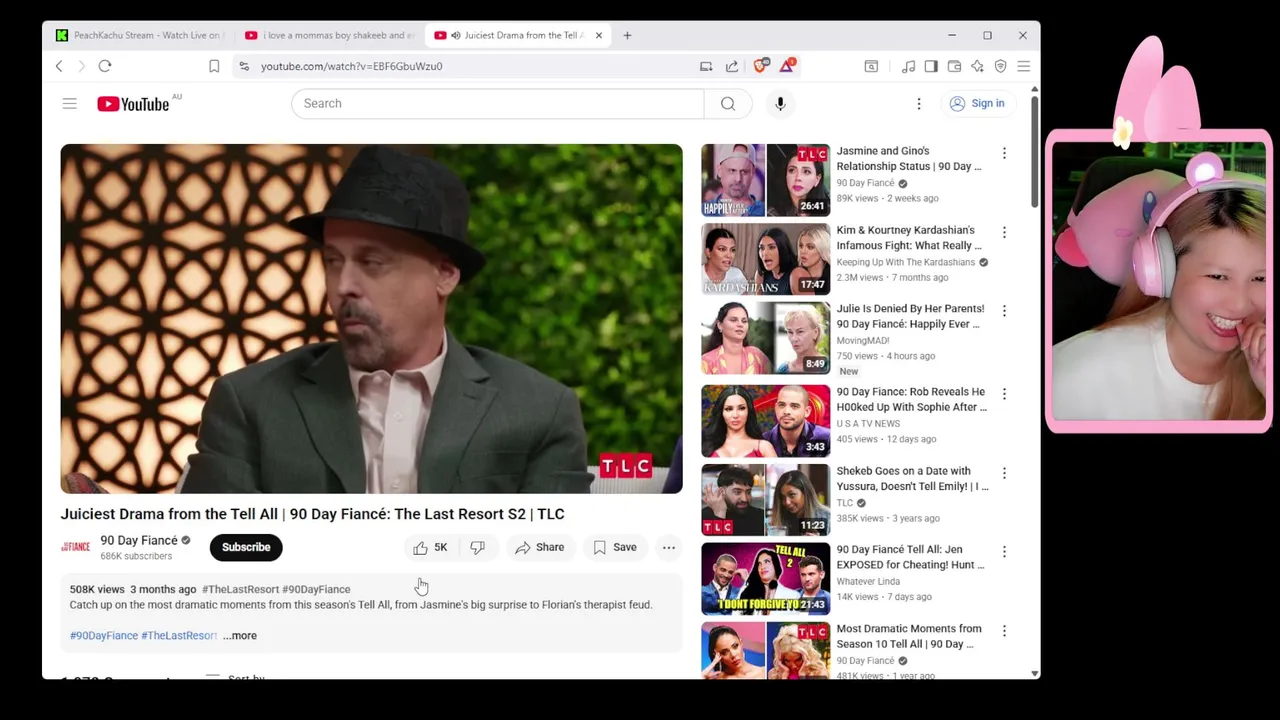Open Julie Is Denied By Her Parents video title
The image size is (1280, 720).
click(910, 316)
